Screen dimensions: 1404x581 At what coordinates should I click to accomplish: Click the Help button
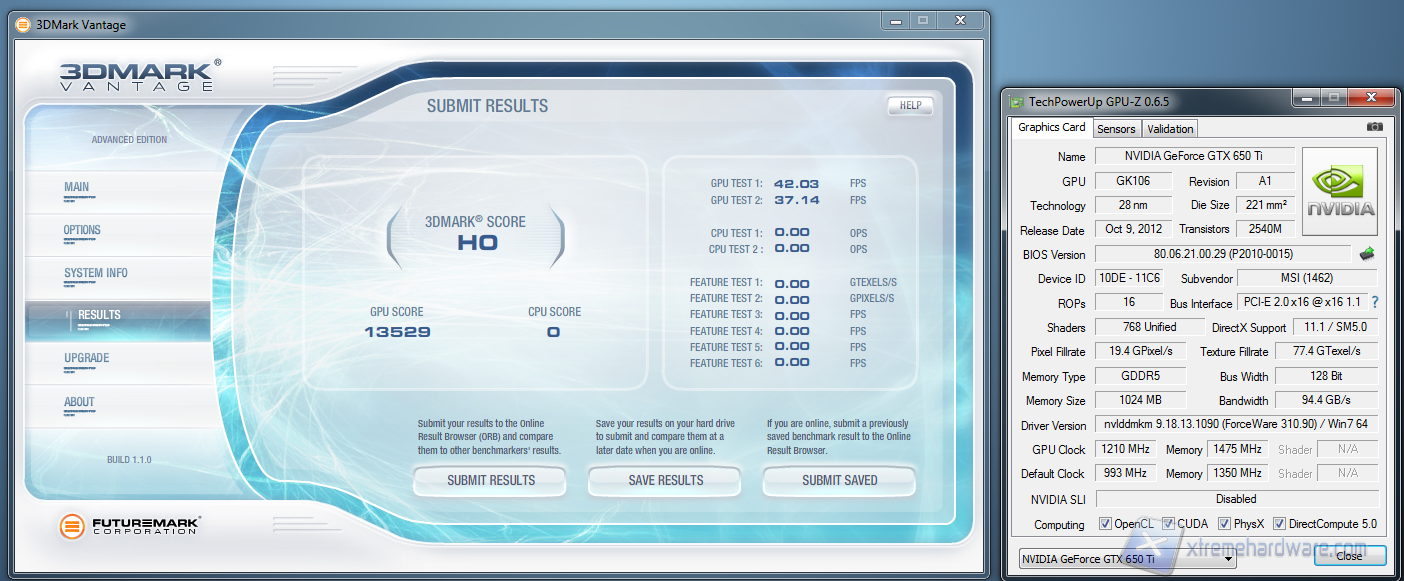(909, 106)
